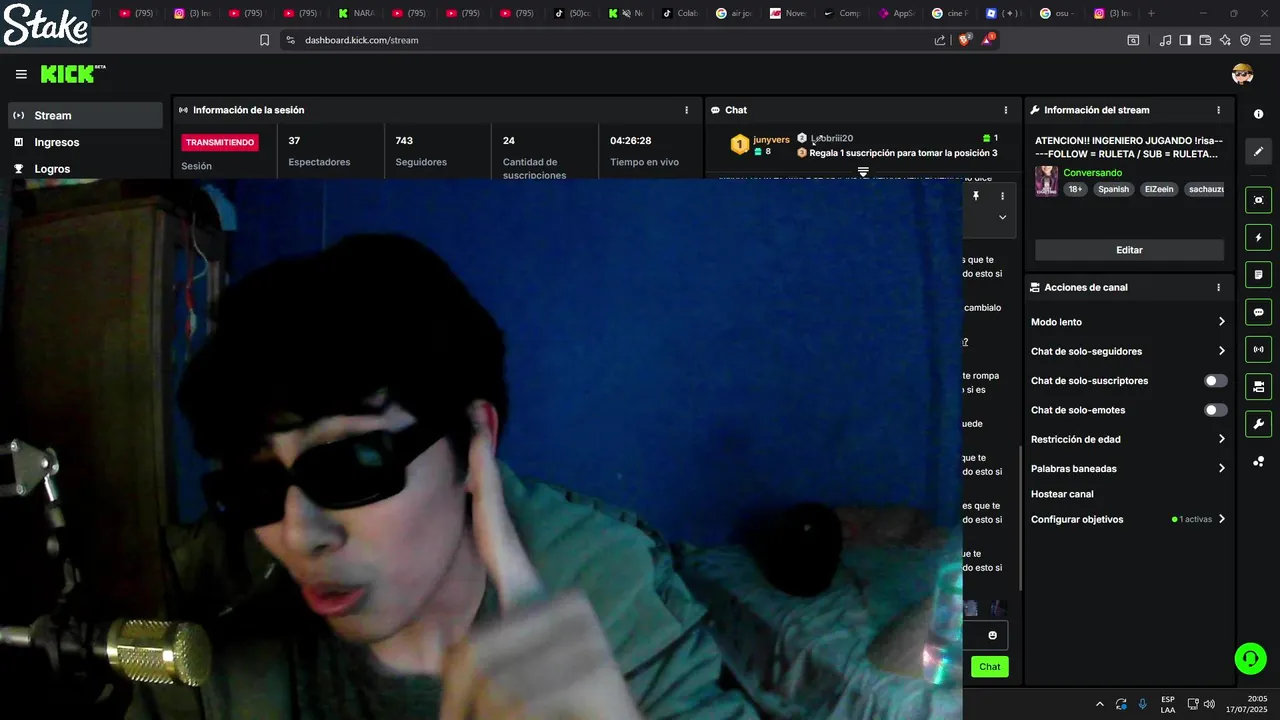Open the green support headset button

pos(1250,658)
